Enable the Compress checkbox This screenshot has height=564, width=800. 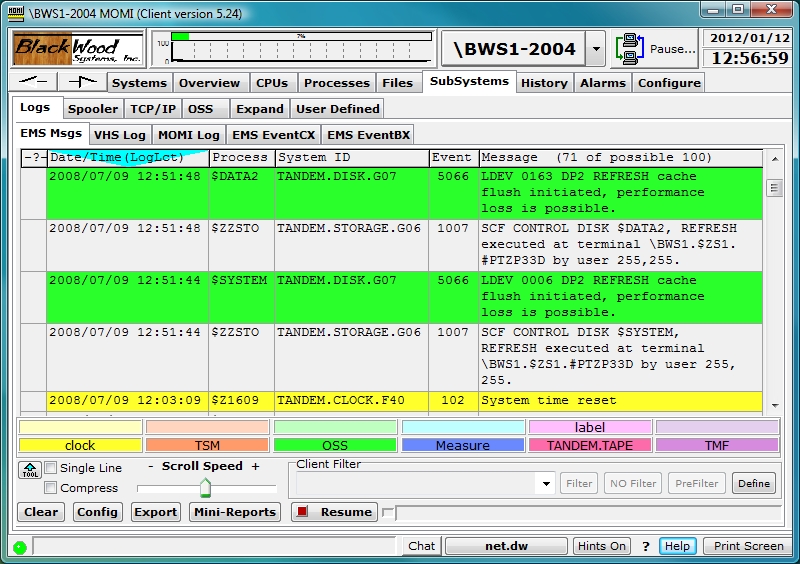pyautogui.click(x=51, y=488)
